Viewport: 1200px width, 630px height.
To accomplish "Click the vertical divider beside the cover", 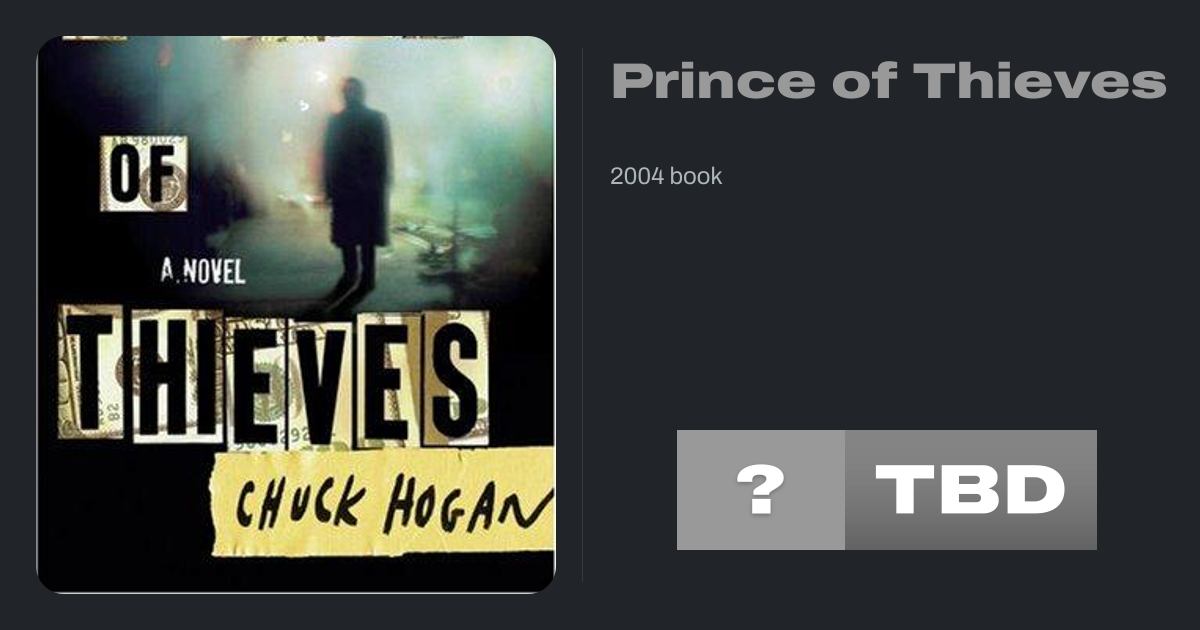I will tap(582, 315).
